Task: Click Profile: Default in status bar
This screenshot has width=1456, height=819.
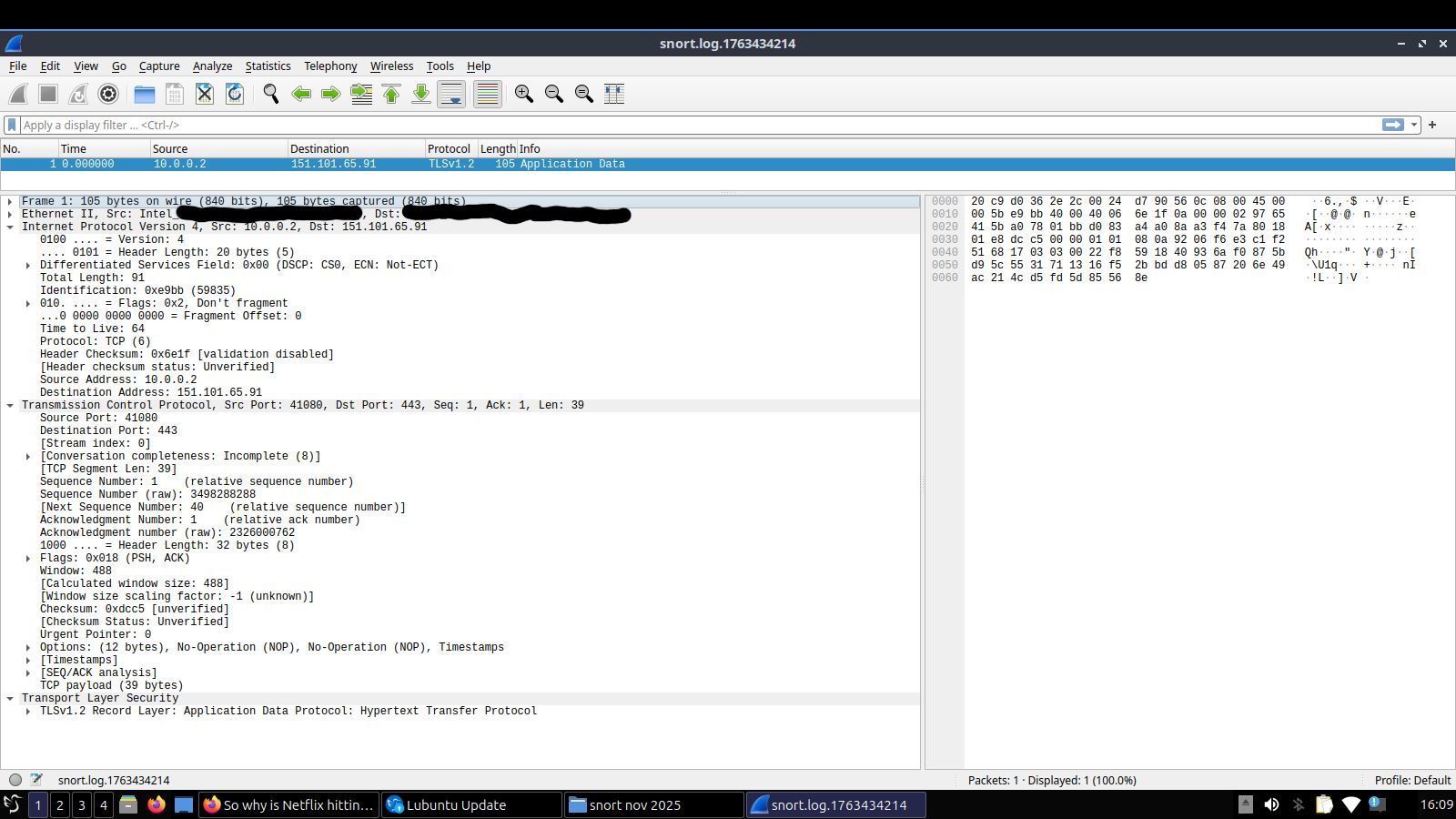Action: tap(1411, 781)
